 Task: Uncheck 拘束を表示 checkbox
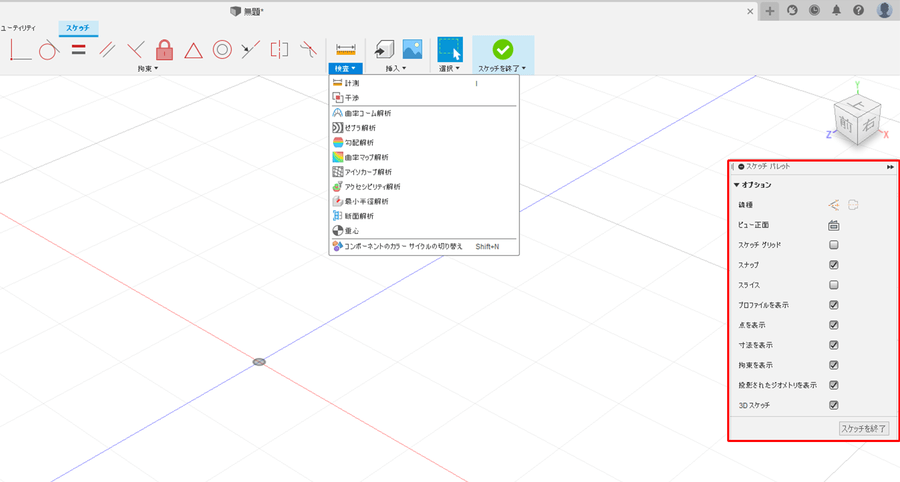(834, 366)
